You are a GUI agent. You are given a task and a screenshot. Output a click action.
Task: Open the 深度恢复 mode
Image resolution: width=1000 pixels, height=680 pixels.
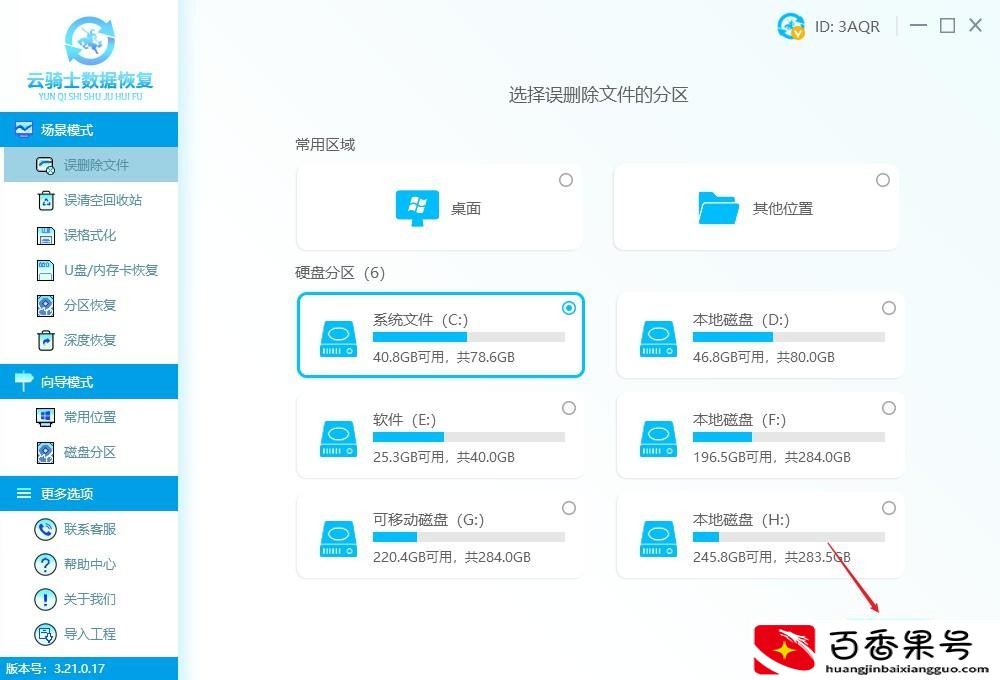click(89, 341)
